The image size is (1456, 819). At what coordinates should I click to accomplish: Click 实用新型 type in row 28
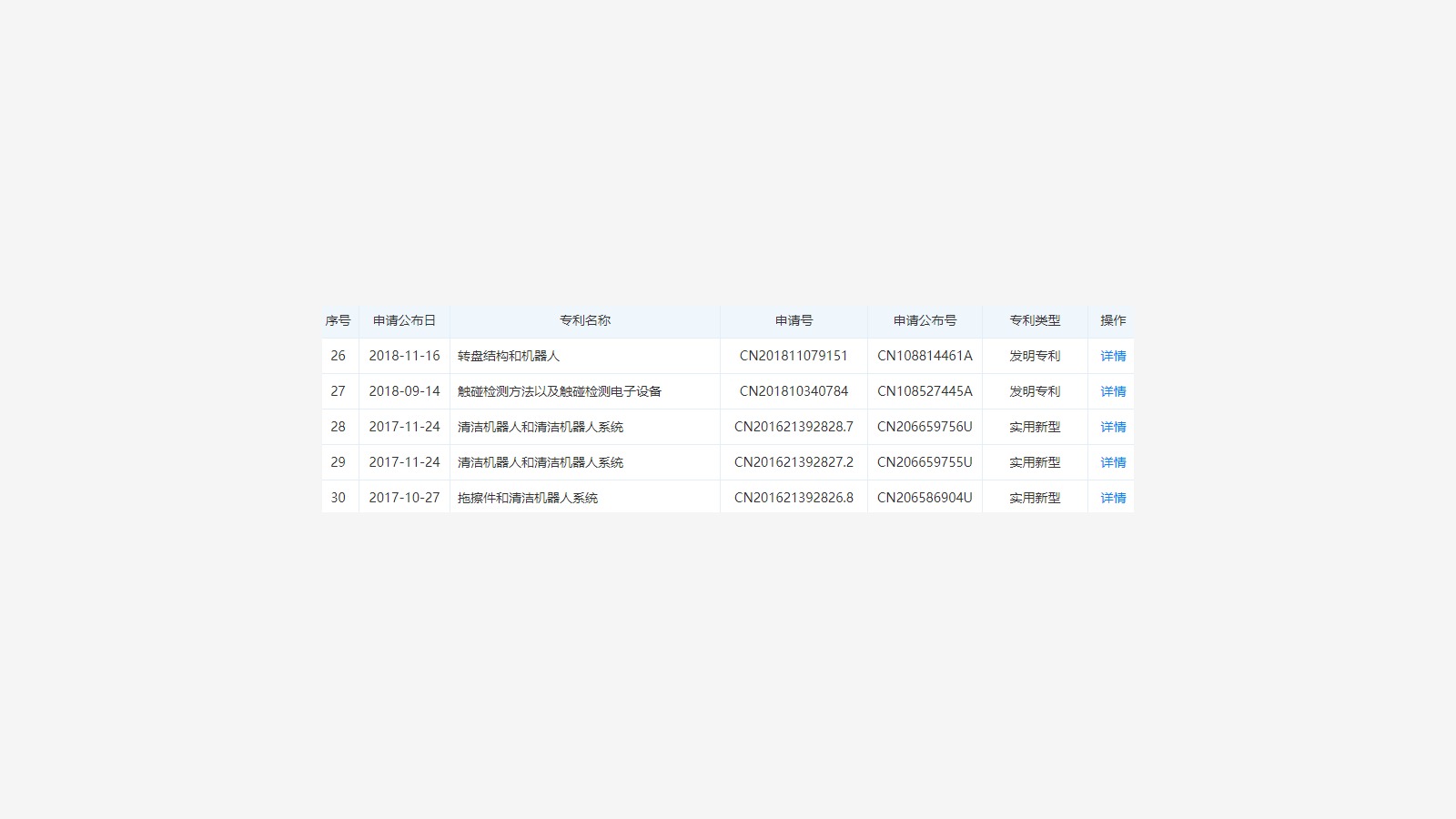(1035, 427)
